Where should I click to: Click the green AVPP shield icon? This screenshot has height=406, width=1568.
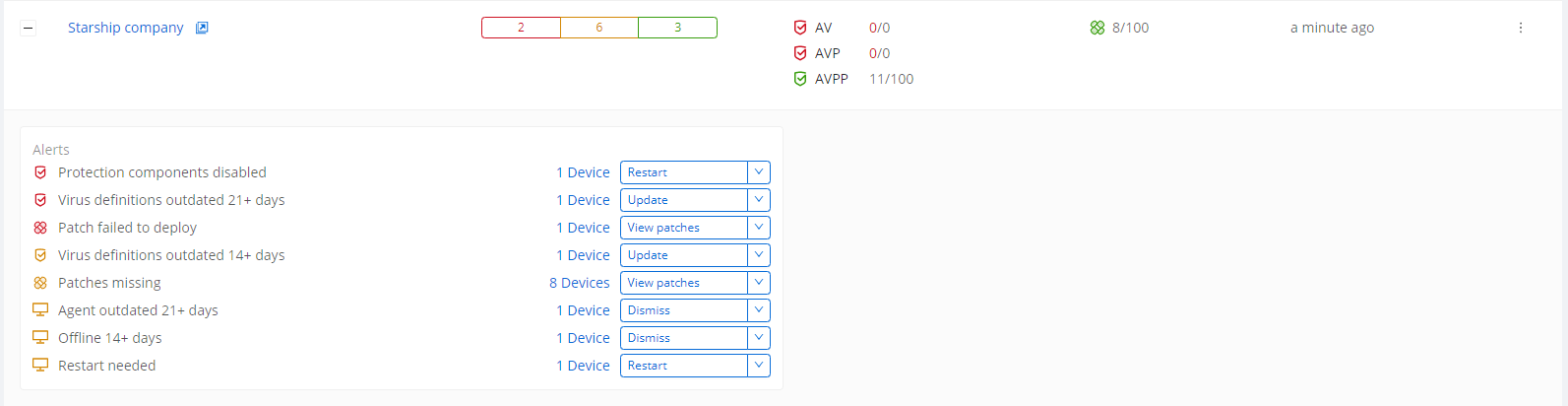point(800,79)
